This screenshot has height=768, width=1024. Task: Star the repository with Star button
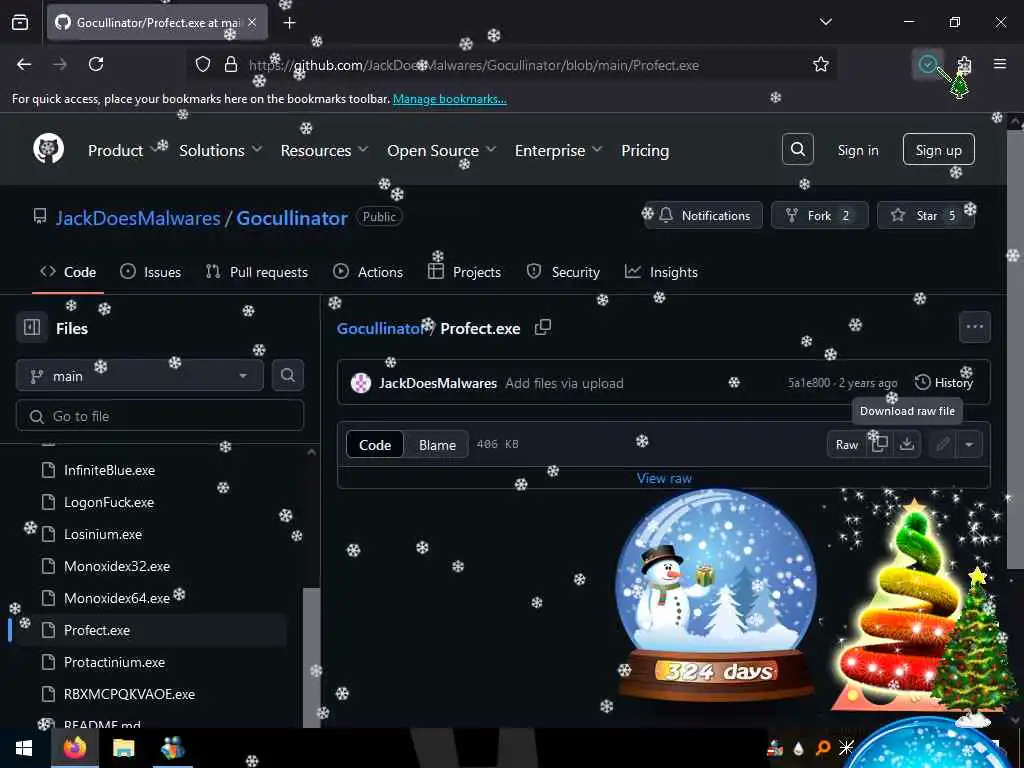(x=926, y=215)
